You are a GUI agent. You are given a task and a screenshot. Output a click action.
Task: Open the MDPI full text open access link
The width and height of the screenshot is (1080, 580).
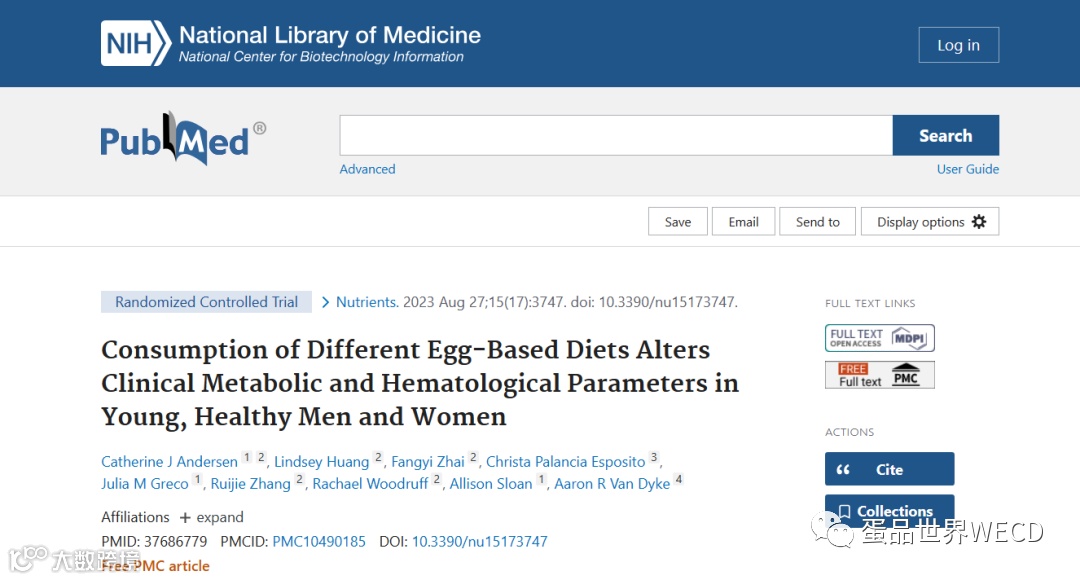[x=879, y=338]
